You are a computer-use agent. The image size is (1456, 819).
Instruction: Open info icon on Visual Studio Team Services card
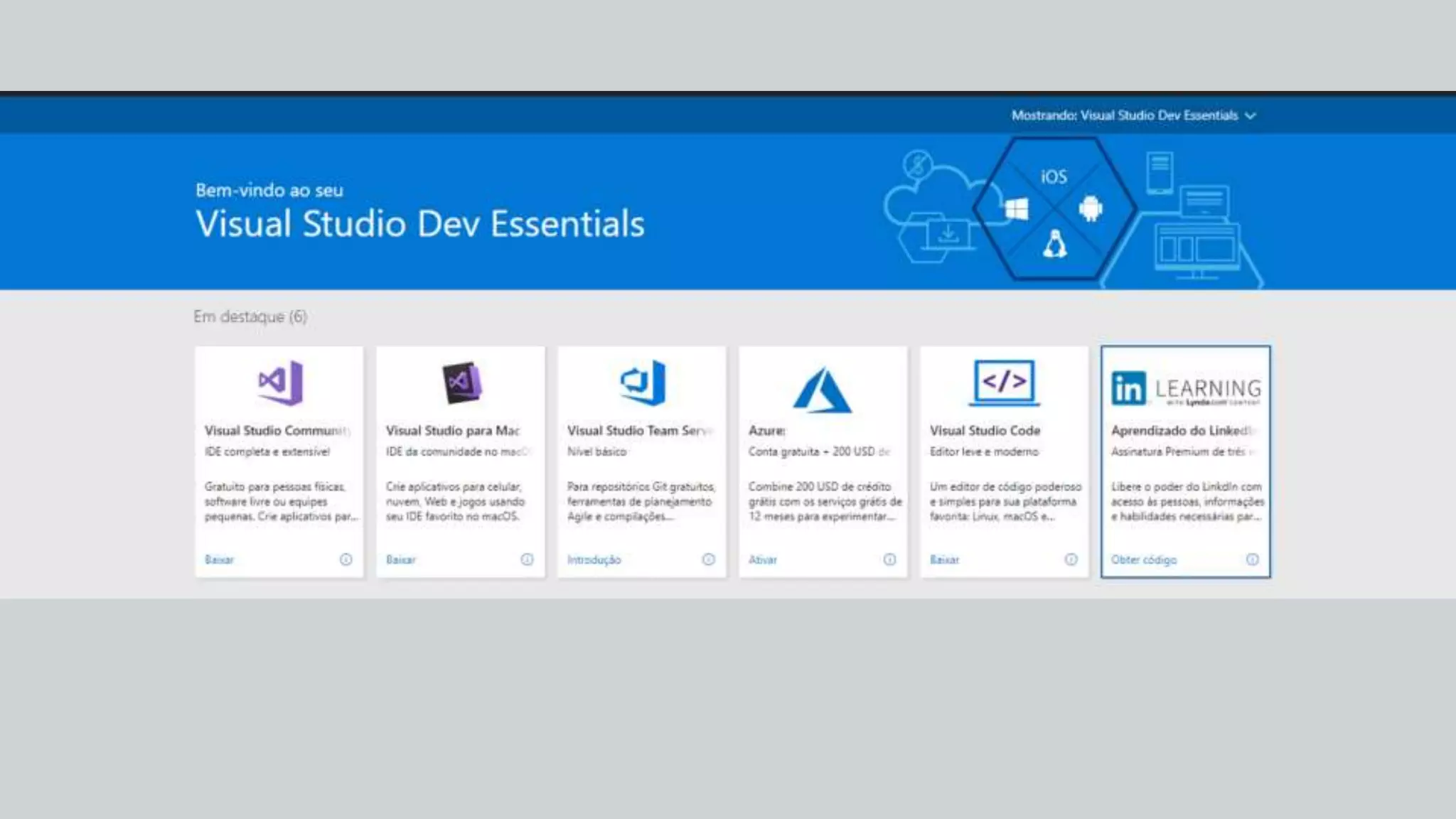tap(708, 560)
